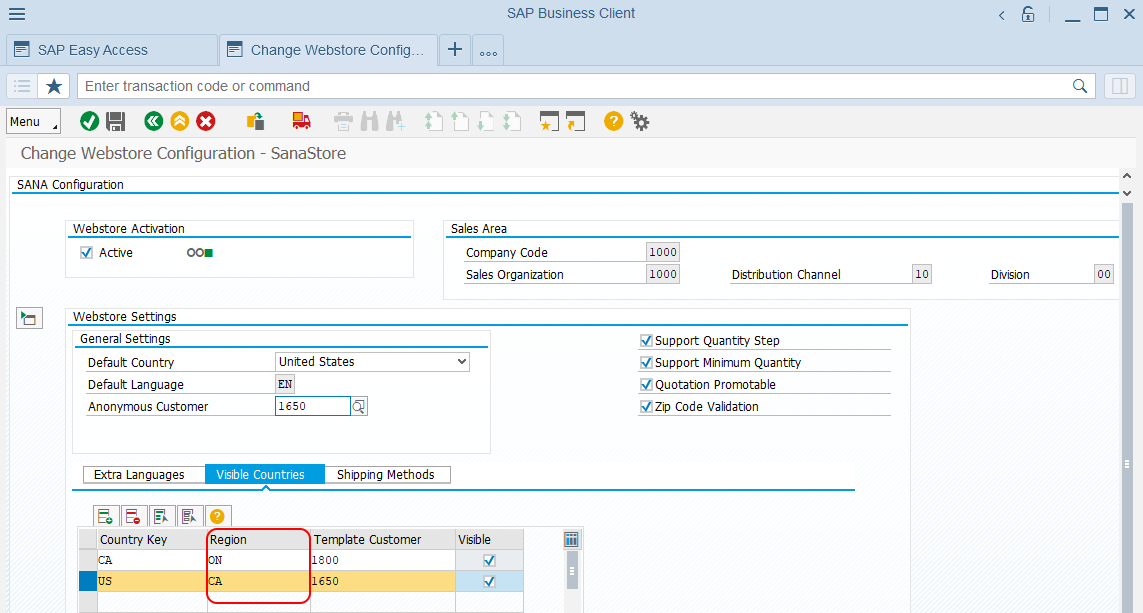Click the green checkmark Enter icon

tap(90, 122)
